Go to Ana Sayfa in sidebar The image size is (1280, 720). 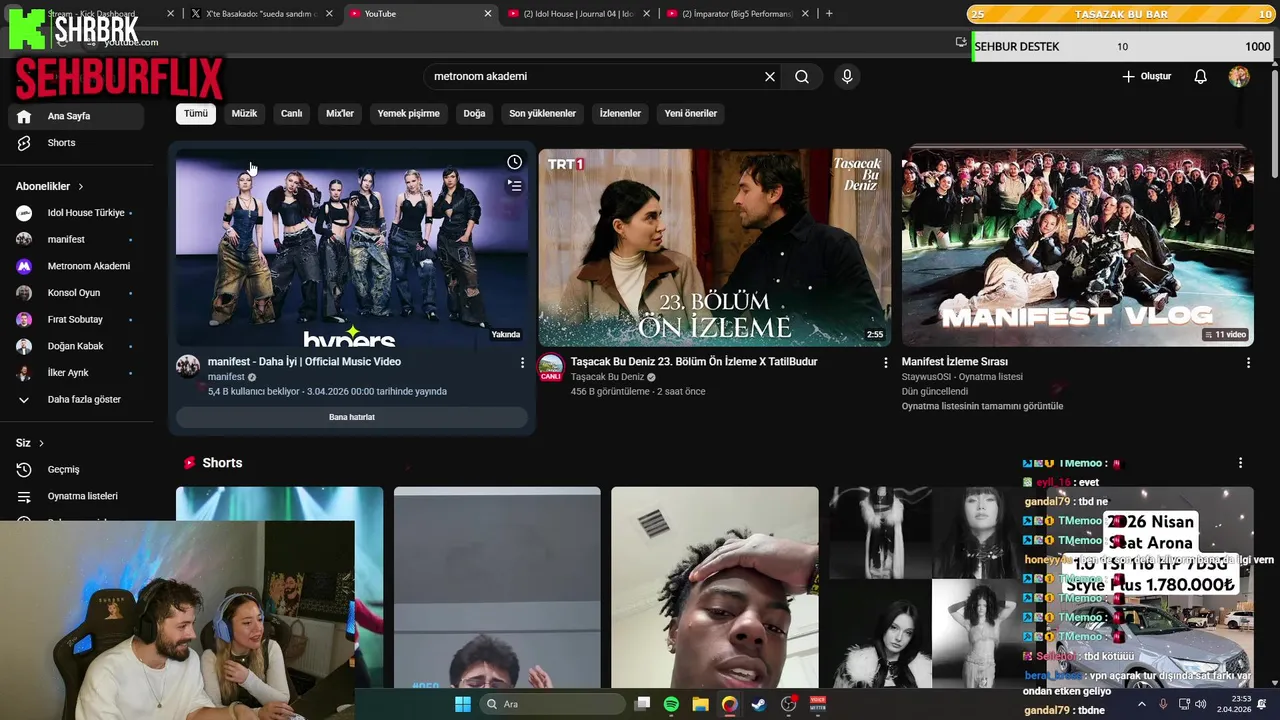click(76, 116)
